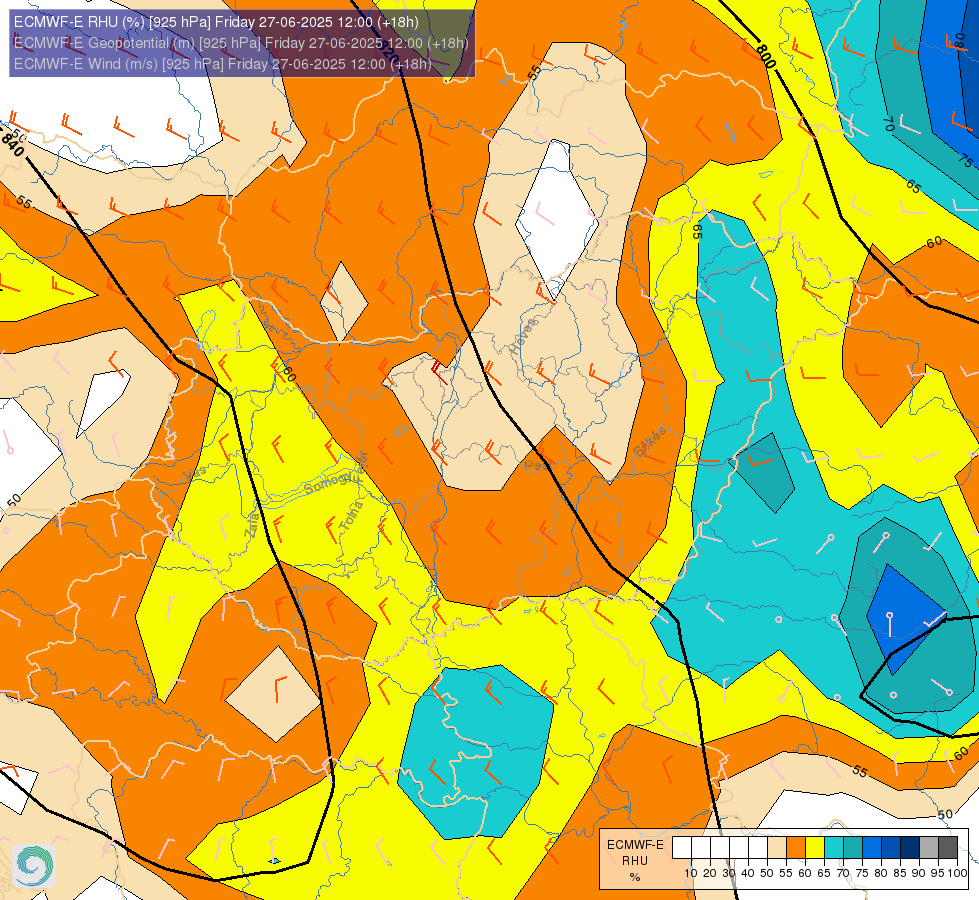Image resolution: width=979 pixels, height=900 pixels.
Task: Pick the cyan 65-70 legend swatch
Action: pyautogui.click(x=834, y=848)
